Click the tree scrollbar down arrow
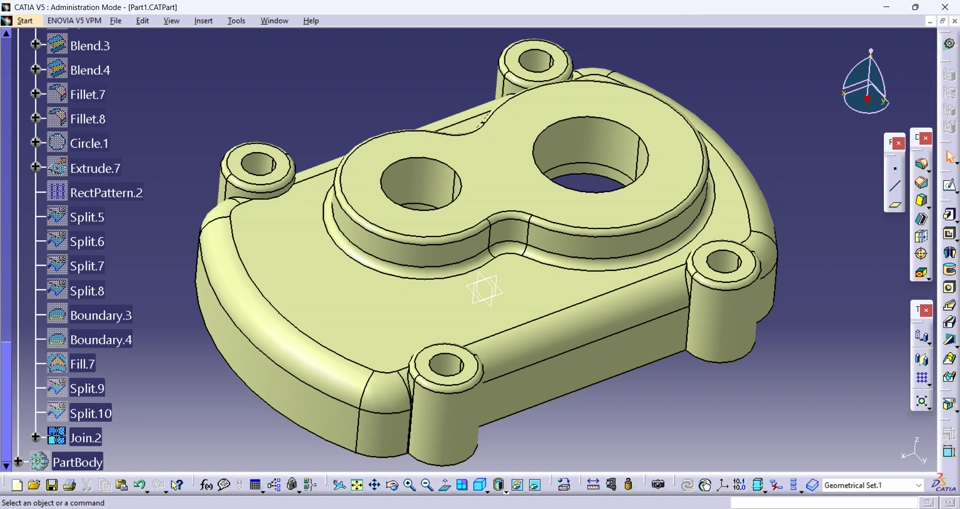 6,466
